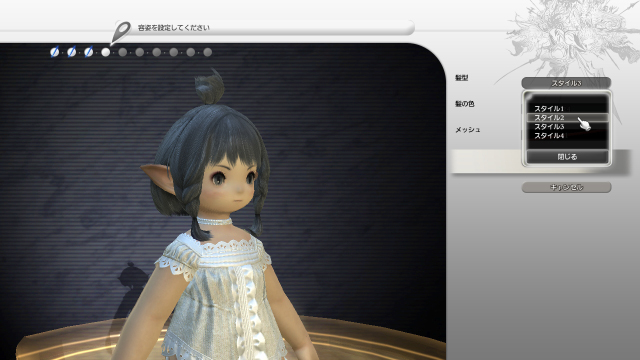640x360 pixels.
Task: Click the seventh progress step dot
Action: [x=157, y=52]
